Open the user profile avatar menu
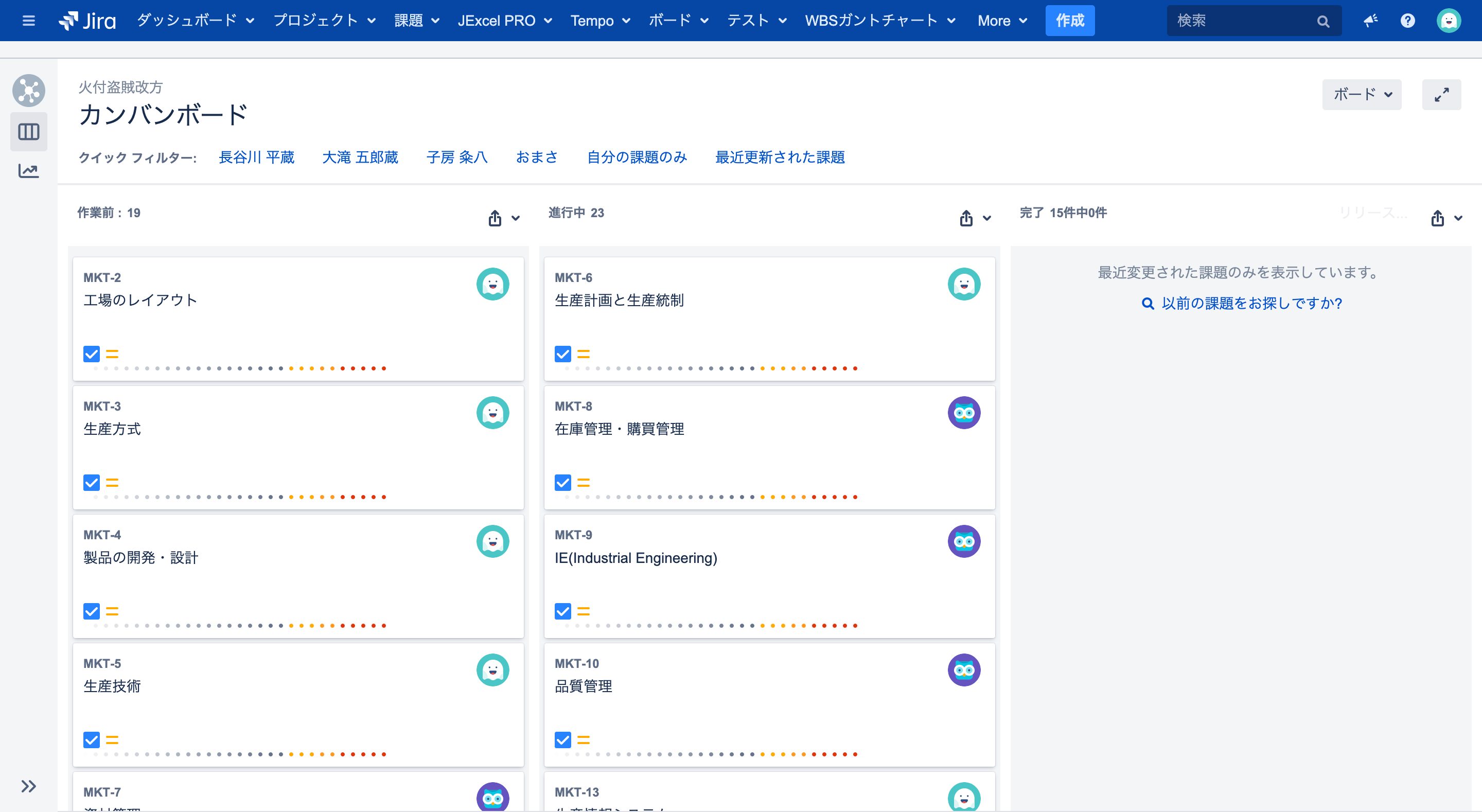Screen dimensions: 1482x812 [x=1449, y=21]
